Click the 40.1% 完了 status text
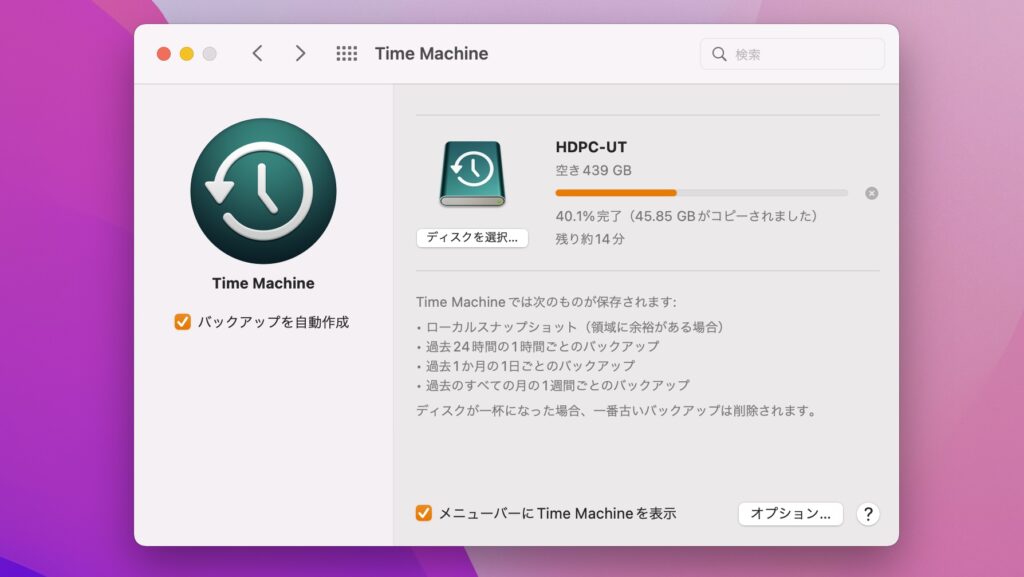The height and width of the screenshot is (577, 1024). 686,216
